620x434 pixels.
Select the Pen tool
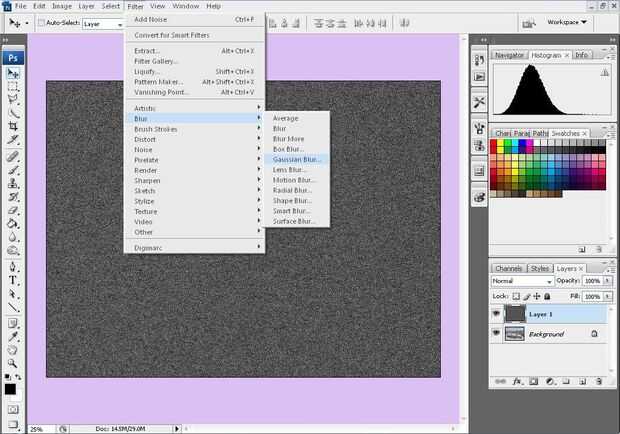pos(13,267)
